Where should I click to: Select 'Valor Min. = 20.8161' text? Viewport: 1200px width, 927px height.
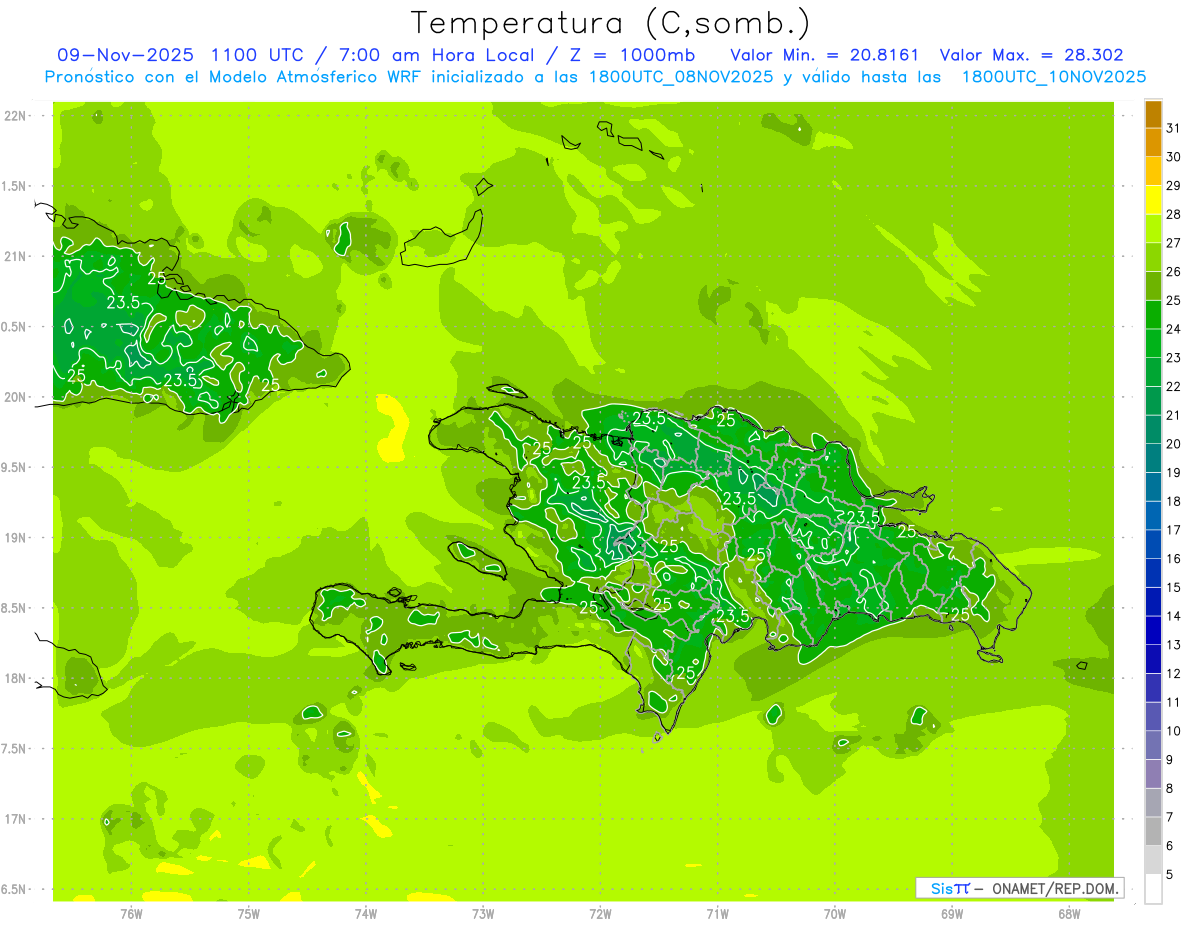[824, 55]
